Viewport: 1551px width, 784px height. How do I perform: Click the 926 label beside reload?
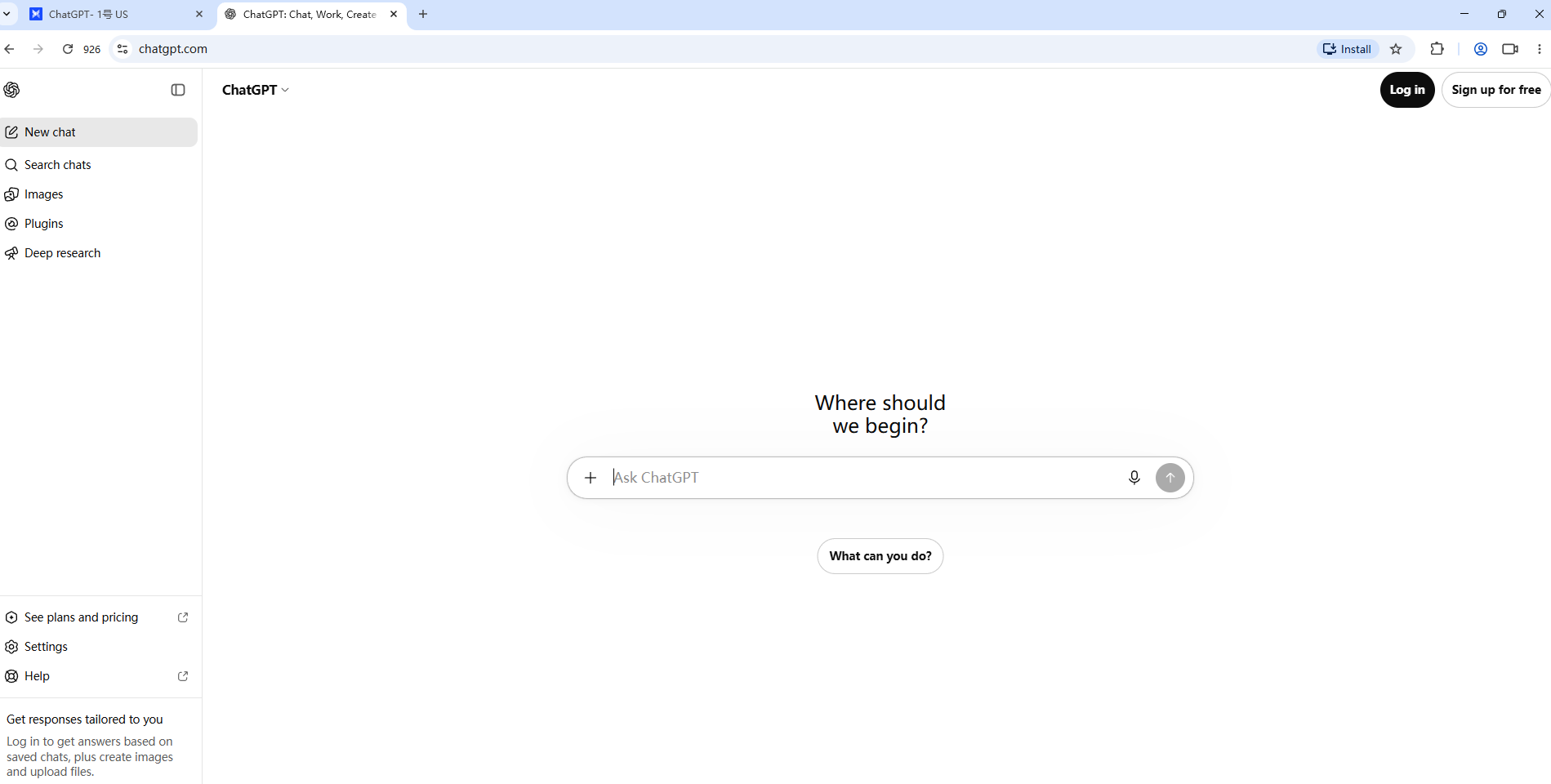pyautogui.click(x=92, y=49)
